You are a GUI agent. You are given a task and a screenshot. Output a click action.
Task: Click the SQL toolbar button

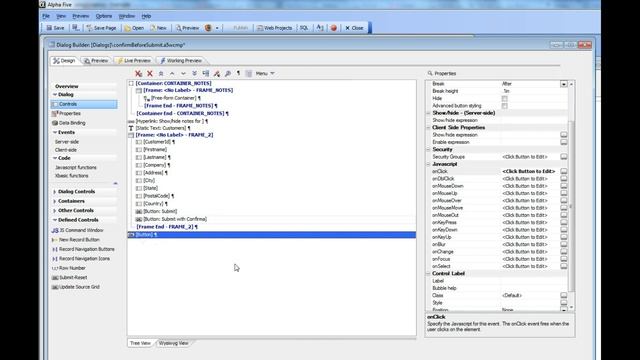(304, 28)
